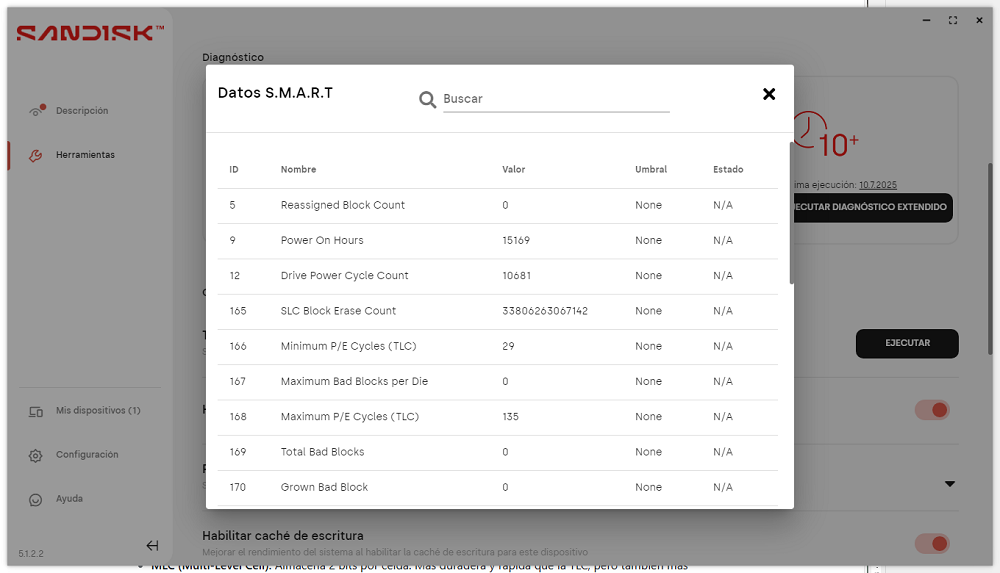Open the last run date 10.7.2025 link
This screenshot has width=1000, height=573.
coord(878,185)
